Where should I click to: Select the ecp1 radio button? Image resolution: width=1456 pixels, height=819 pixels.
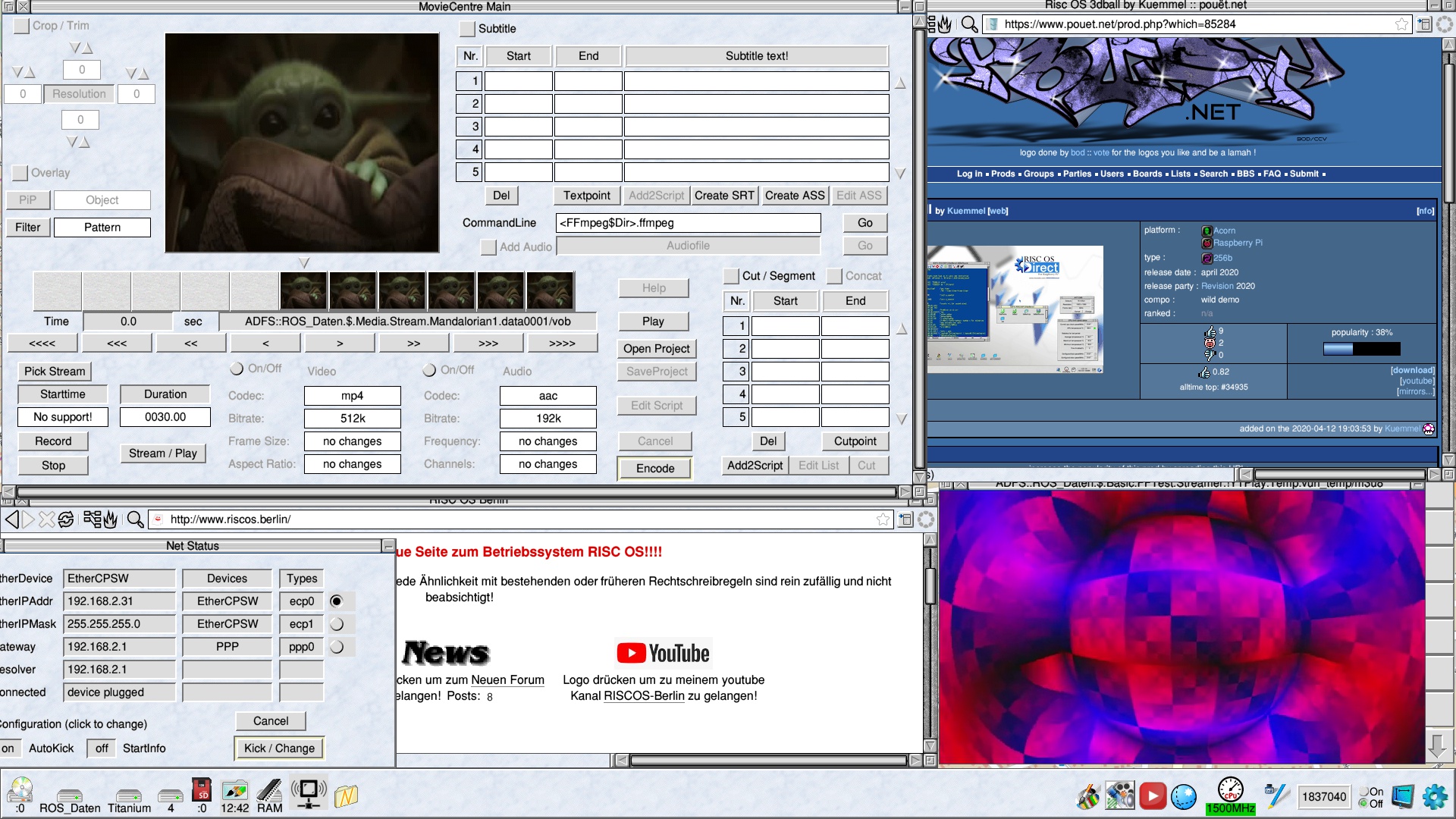[x=337, y=624]
